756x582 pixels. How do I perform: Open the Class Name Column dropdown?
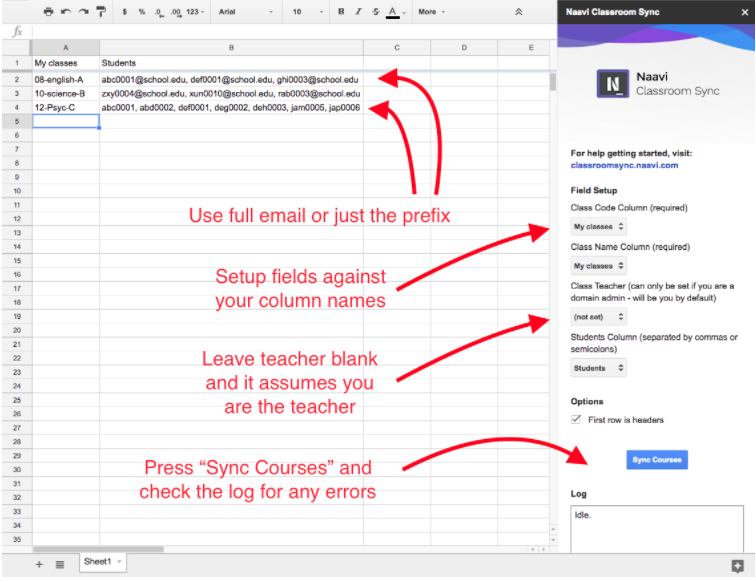598,266
